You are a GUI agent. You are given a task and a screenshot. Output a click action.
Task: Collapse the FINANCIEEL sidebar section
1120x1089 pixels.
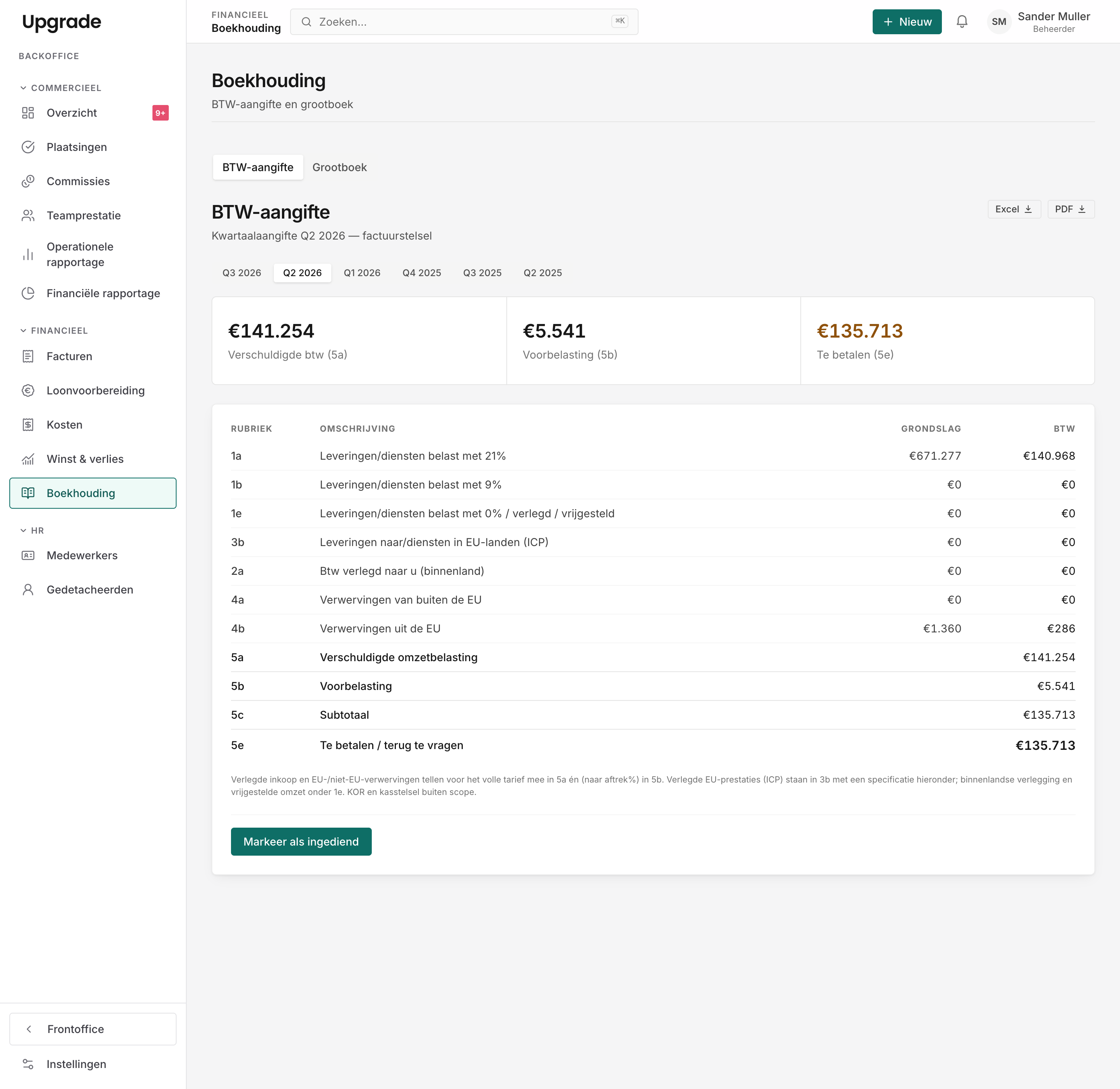[x=54, y=331]
